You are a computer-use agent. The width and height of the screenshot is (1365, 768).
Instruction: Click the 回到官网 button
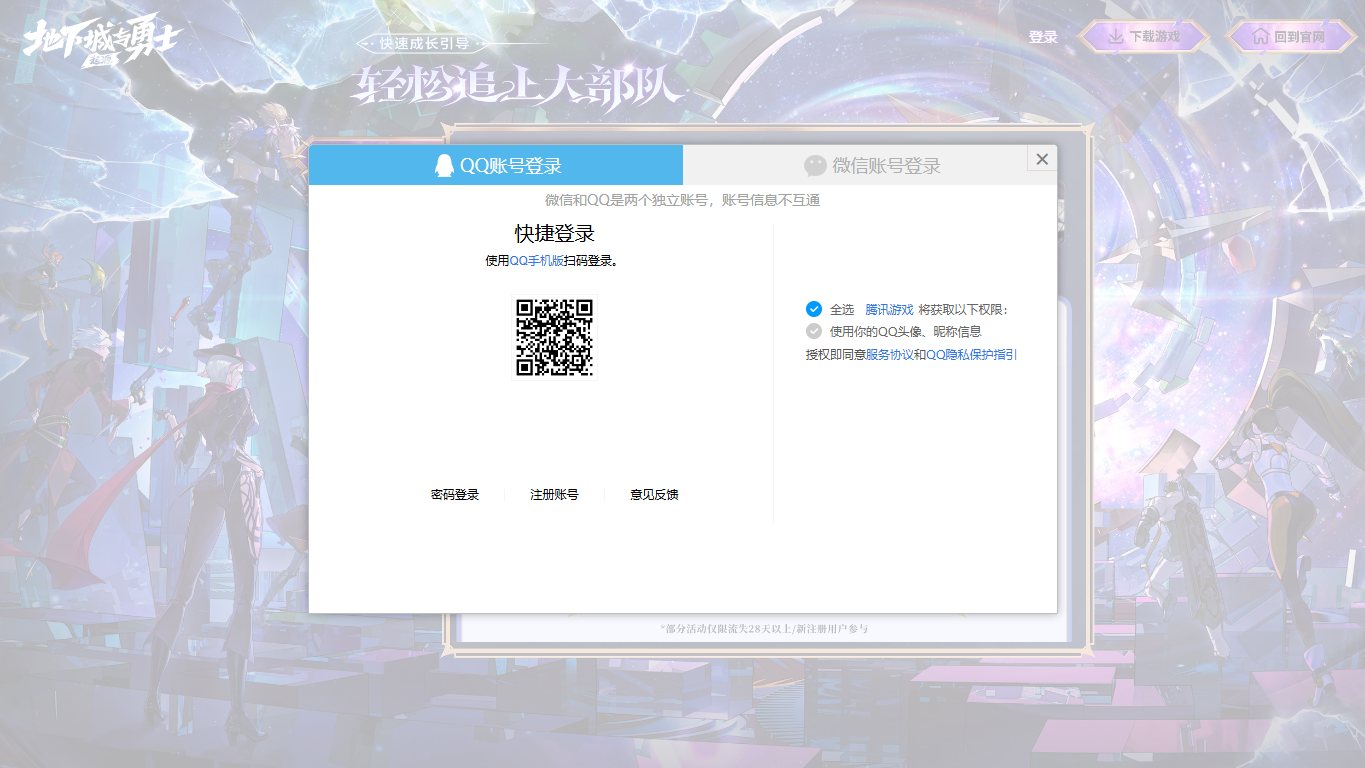[1290, 37]
